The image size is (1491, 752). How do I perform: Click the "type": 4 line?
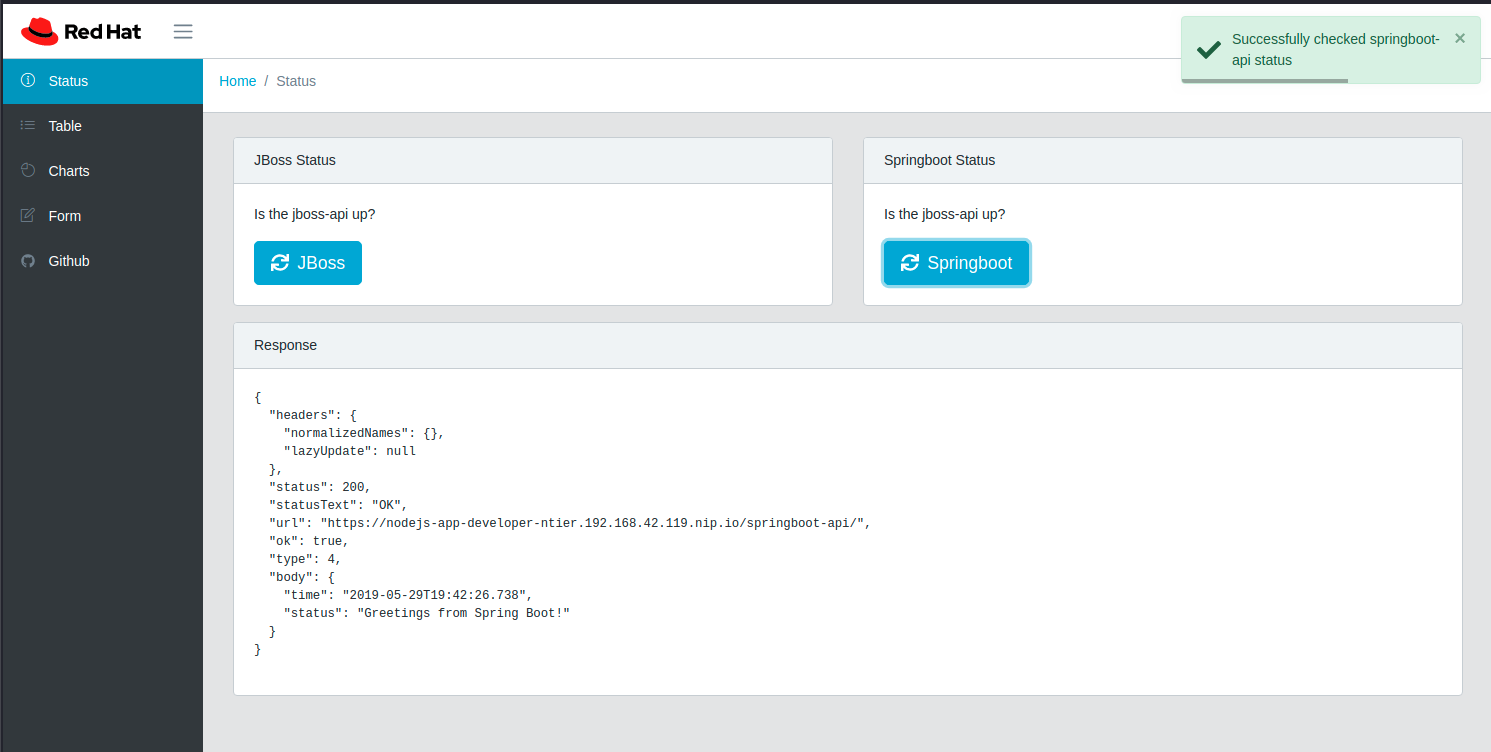tap(305, 559)
